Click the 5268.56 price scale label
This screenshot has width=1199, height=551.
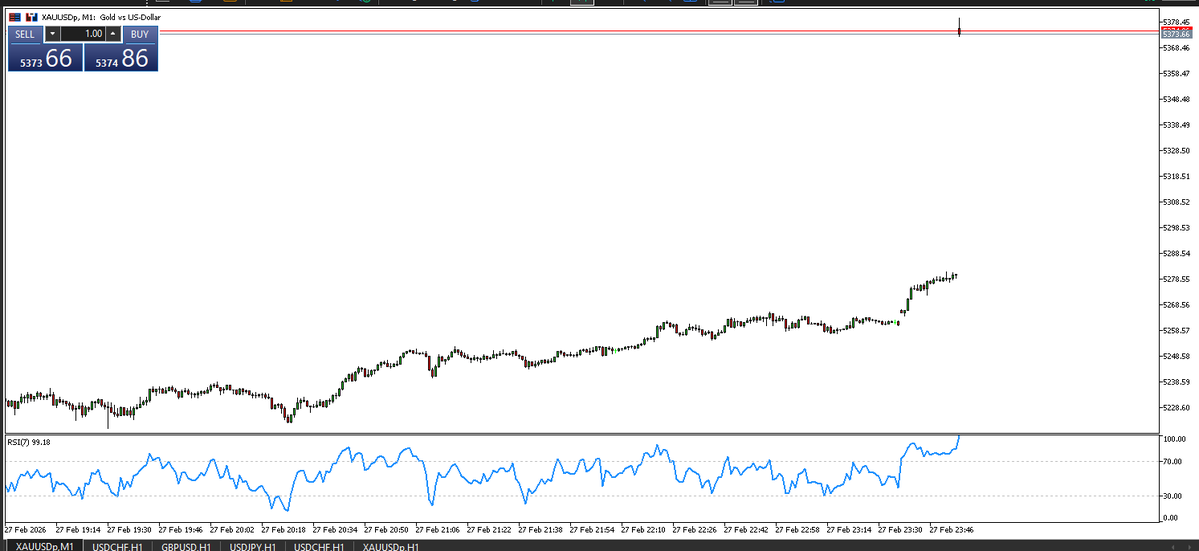1176,305
